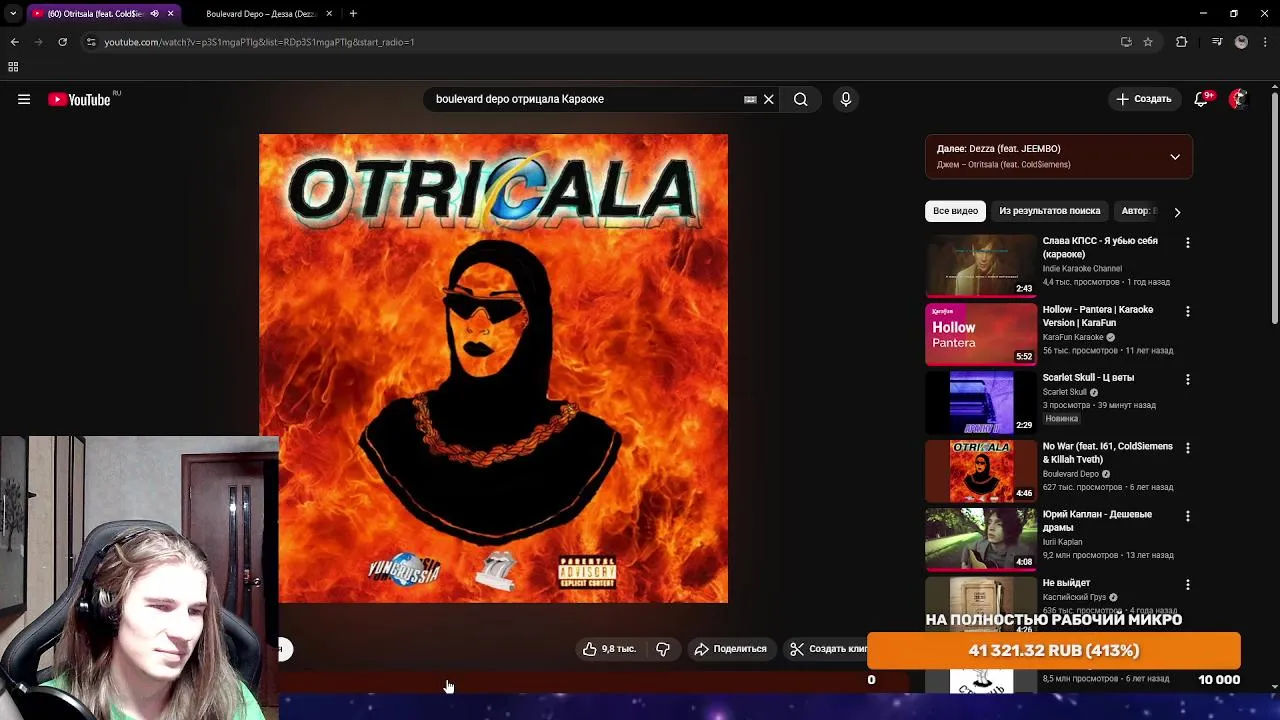This screenshot has height=720, width=1280.
Task: Click the Создать button
Action: point(1143,99)
